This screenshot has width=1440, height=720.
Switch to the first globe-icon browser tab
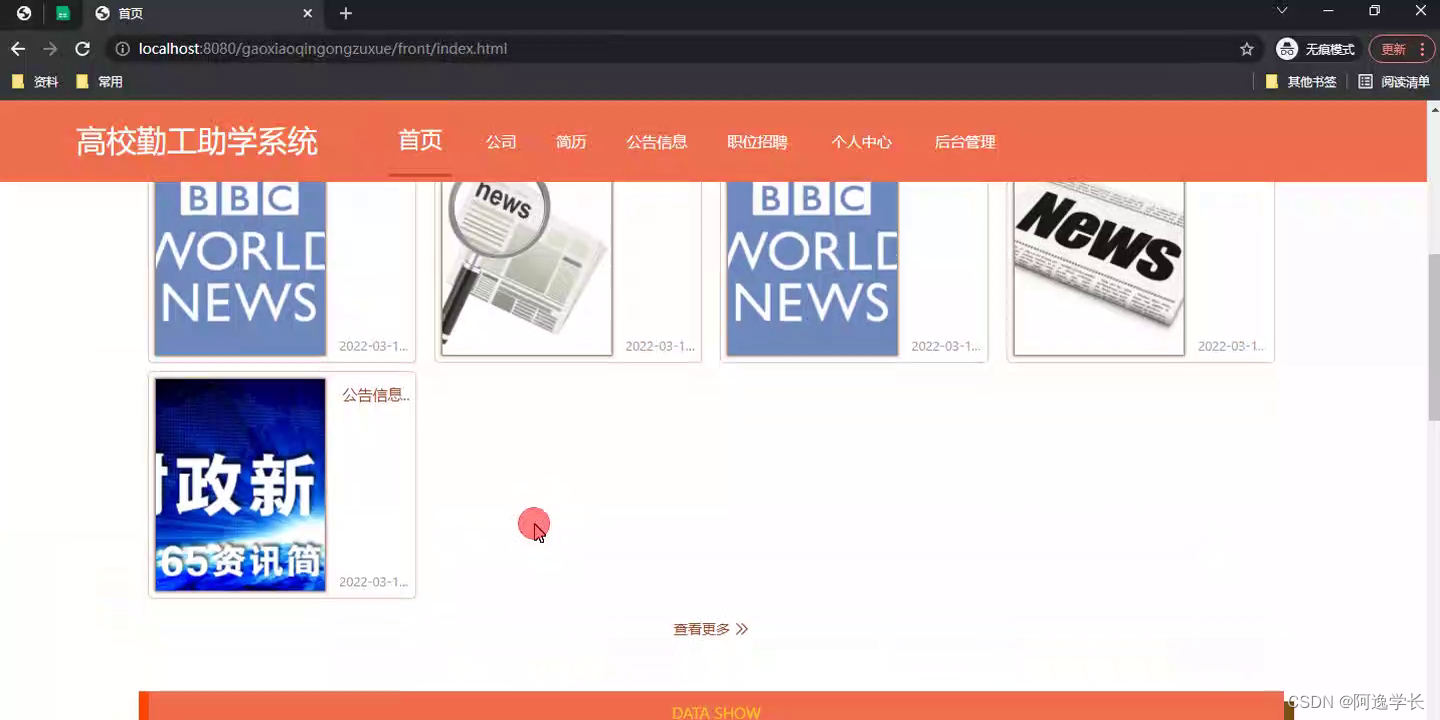coord(24,13)
